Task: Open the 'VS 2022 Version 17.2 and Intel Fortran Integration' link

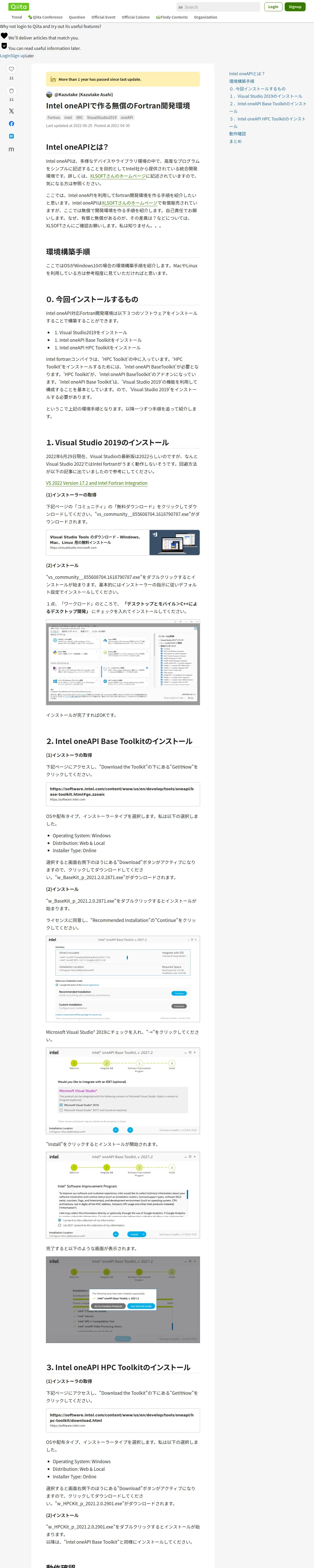Action: coord(97,483)
